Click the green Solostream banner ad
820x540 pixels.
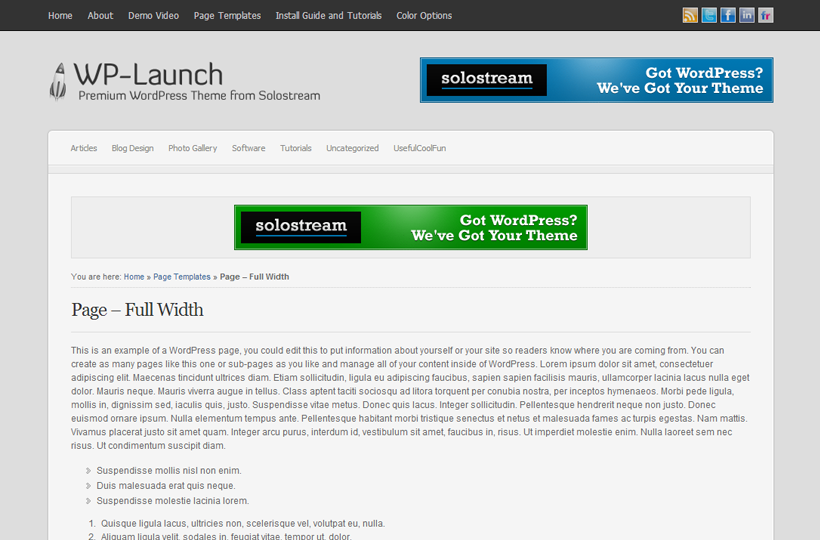coord(411,227)
